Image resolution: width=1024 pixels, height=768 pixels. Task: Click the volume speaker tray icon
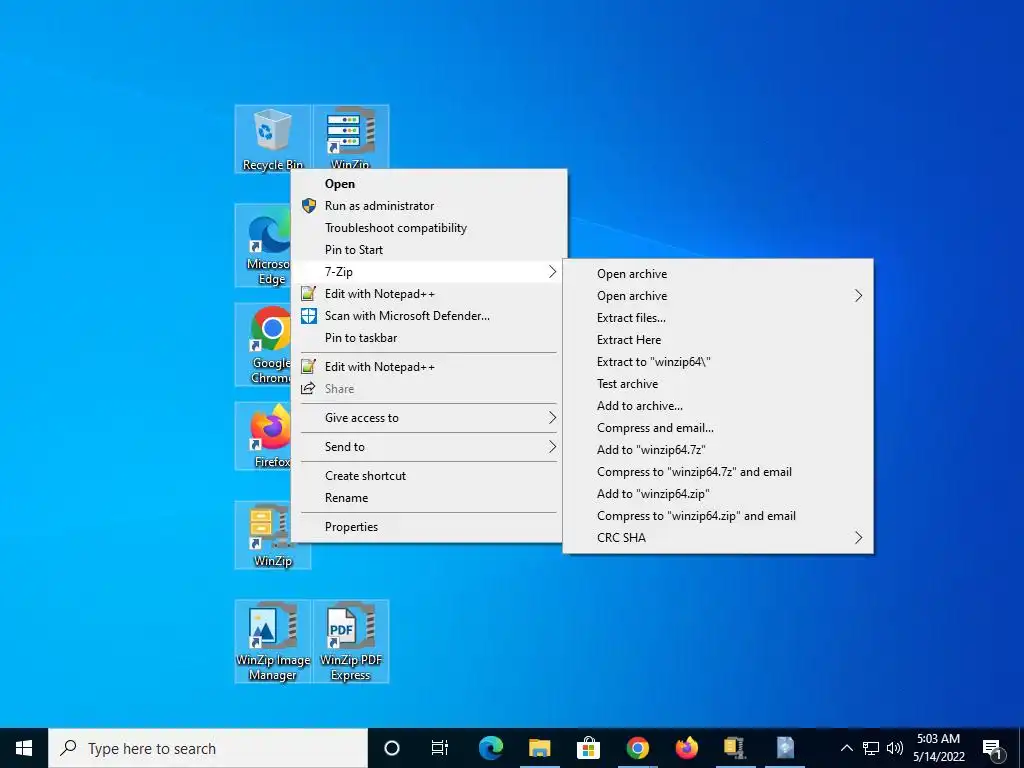(895, 748)
